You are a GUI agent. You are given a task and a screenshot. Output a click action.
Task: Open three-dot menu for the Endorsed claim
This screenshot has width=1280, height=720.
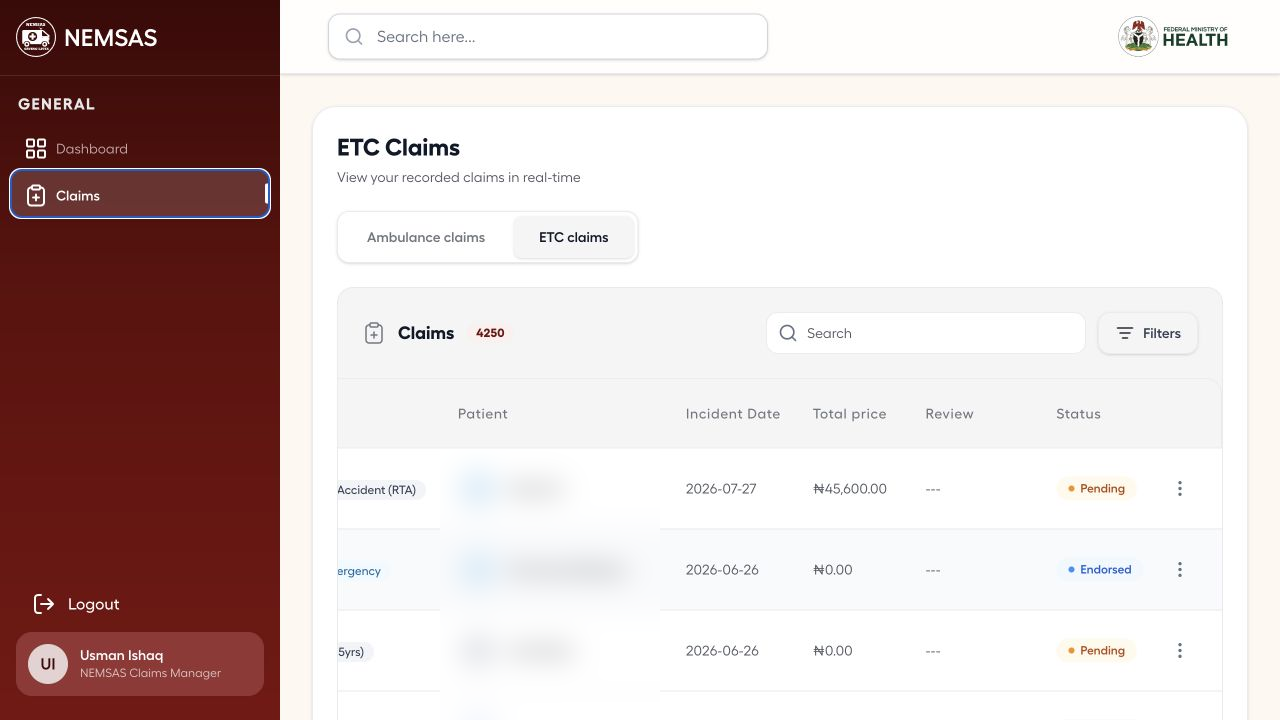coord(1180,570)
